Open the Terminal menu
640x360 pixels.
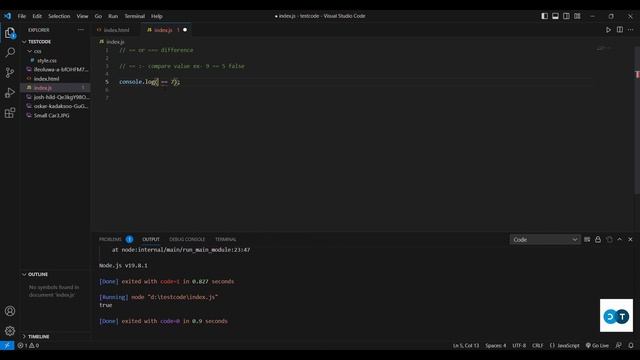pyautogui.click(x=135, y=16)
